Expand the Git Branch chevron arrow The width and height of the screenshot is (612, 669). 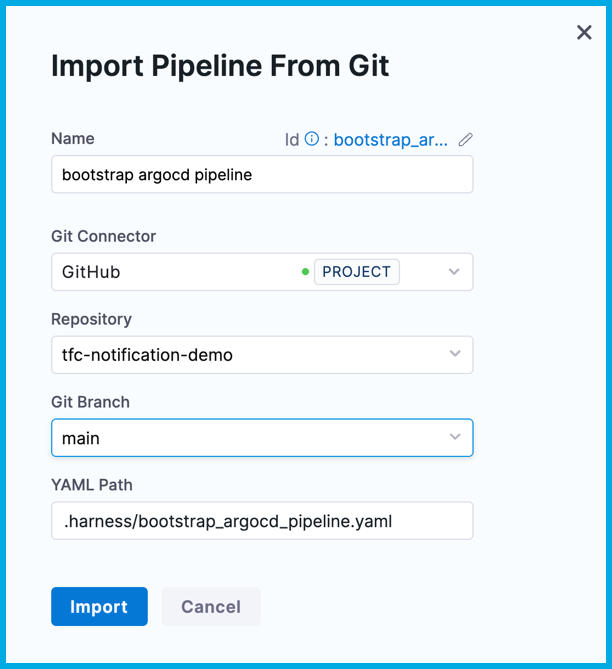click(455, 437)
